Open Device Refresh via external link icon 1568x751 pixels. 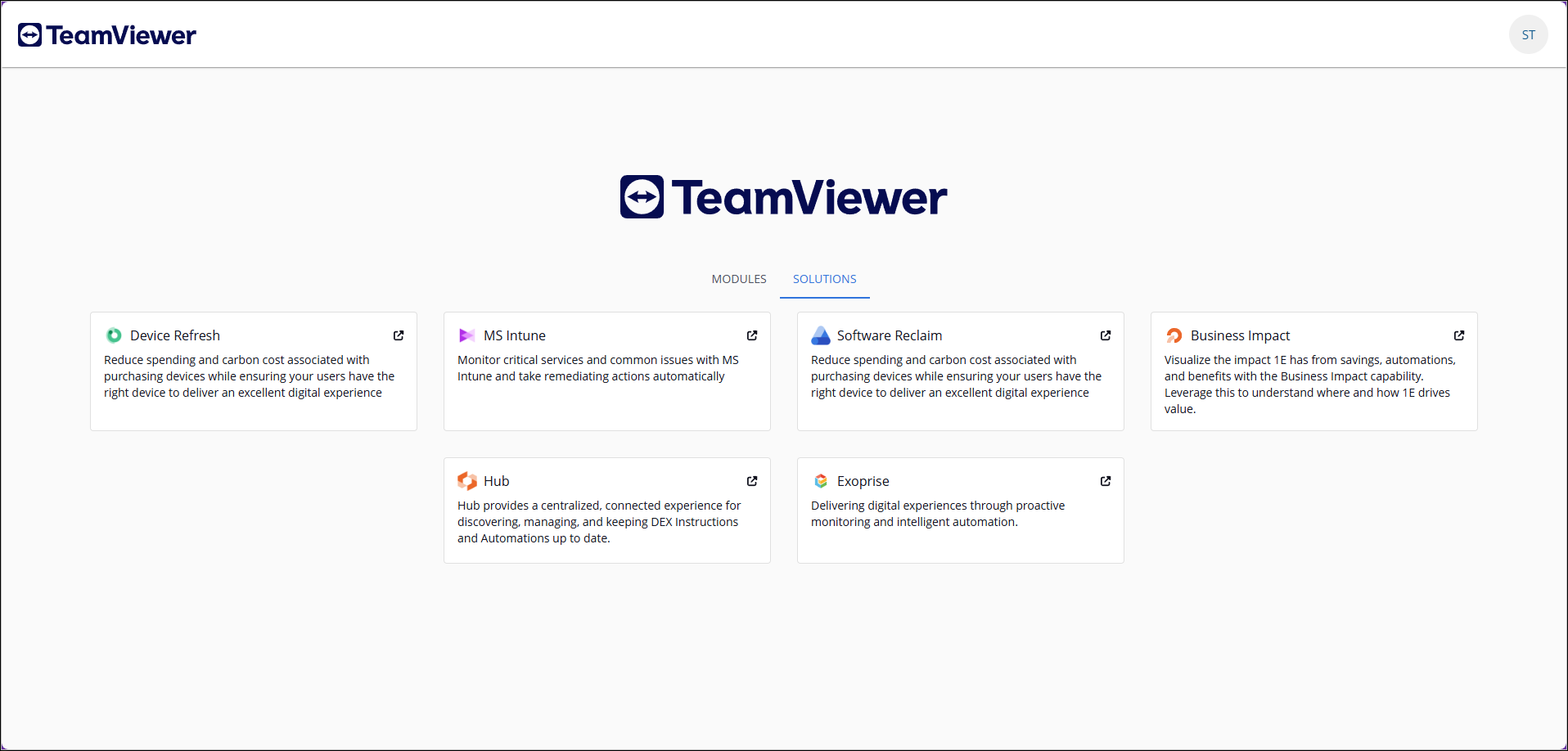(x=399, y=335)
